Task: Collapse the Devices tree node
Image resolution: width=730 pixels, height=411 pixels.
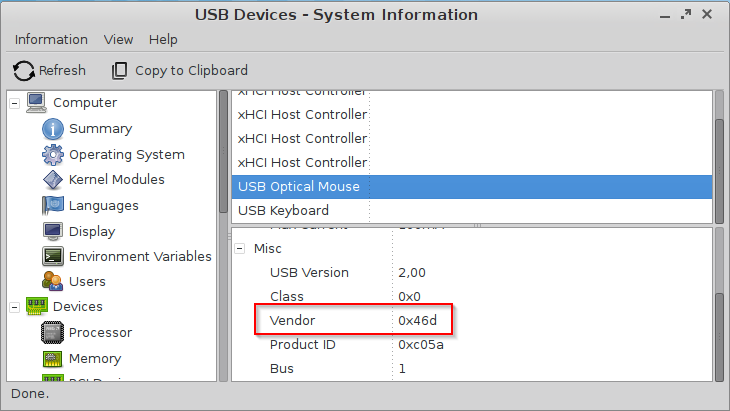Action: (x=15, y=307)
